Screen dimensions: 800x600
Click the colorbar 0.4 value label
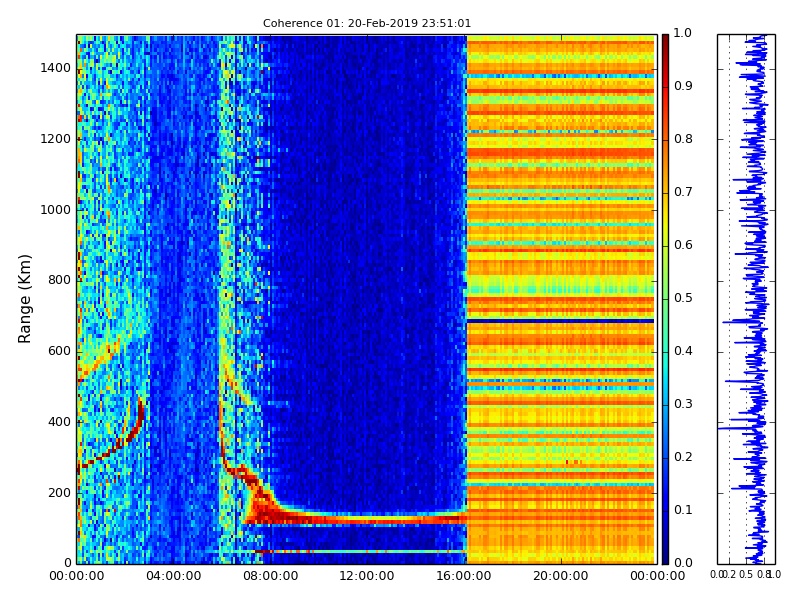coord(683,351)
